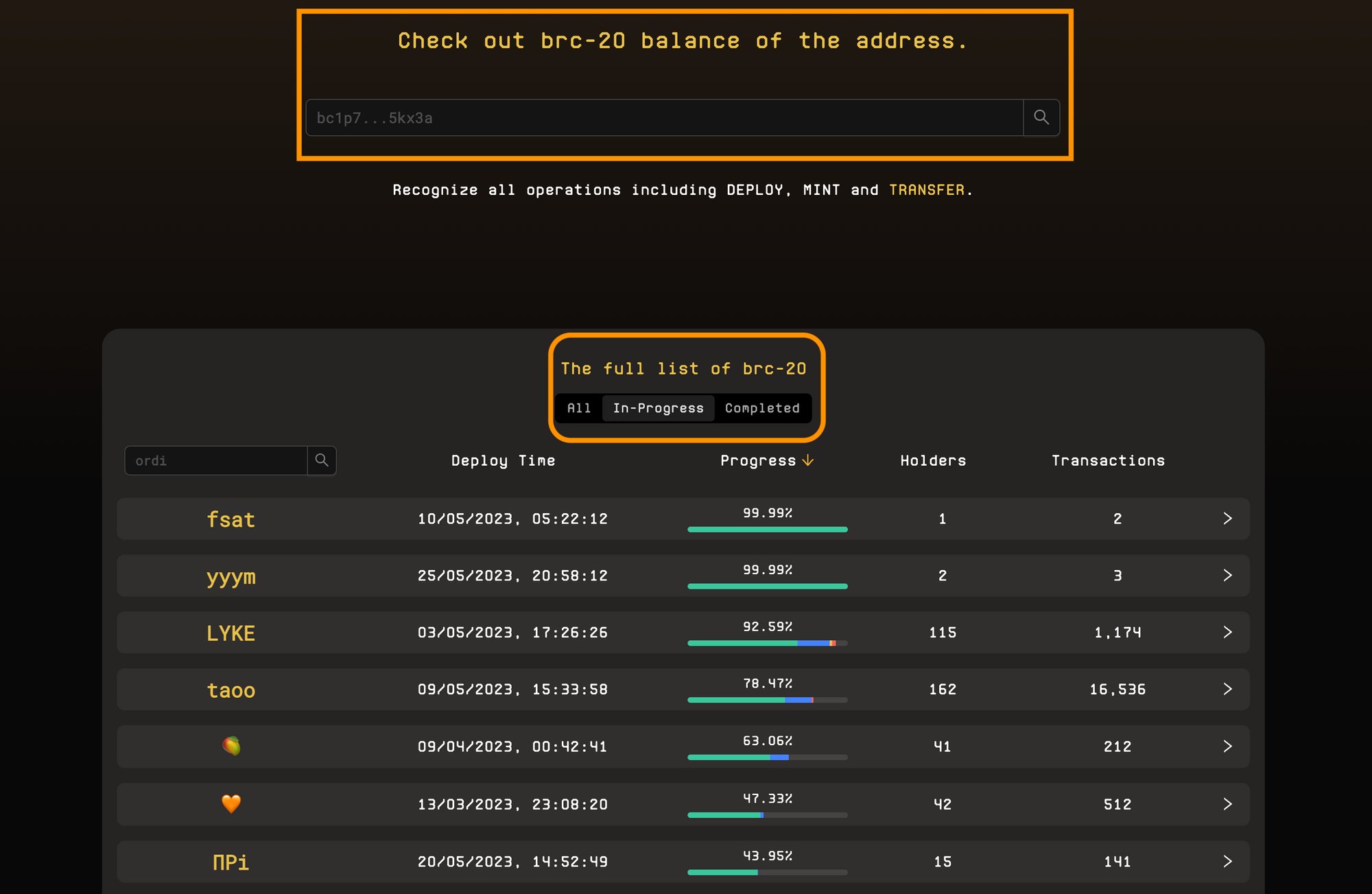The image size is (1372, 894).
Task: Click the address search magnifier icon
Action: point(1041,117)
